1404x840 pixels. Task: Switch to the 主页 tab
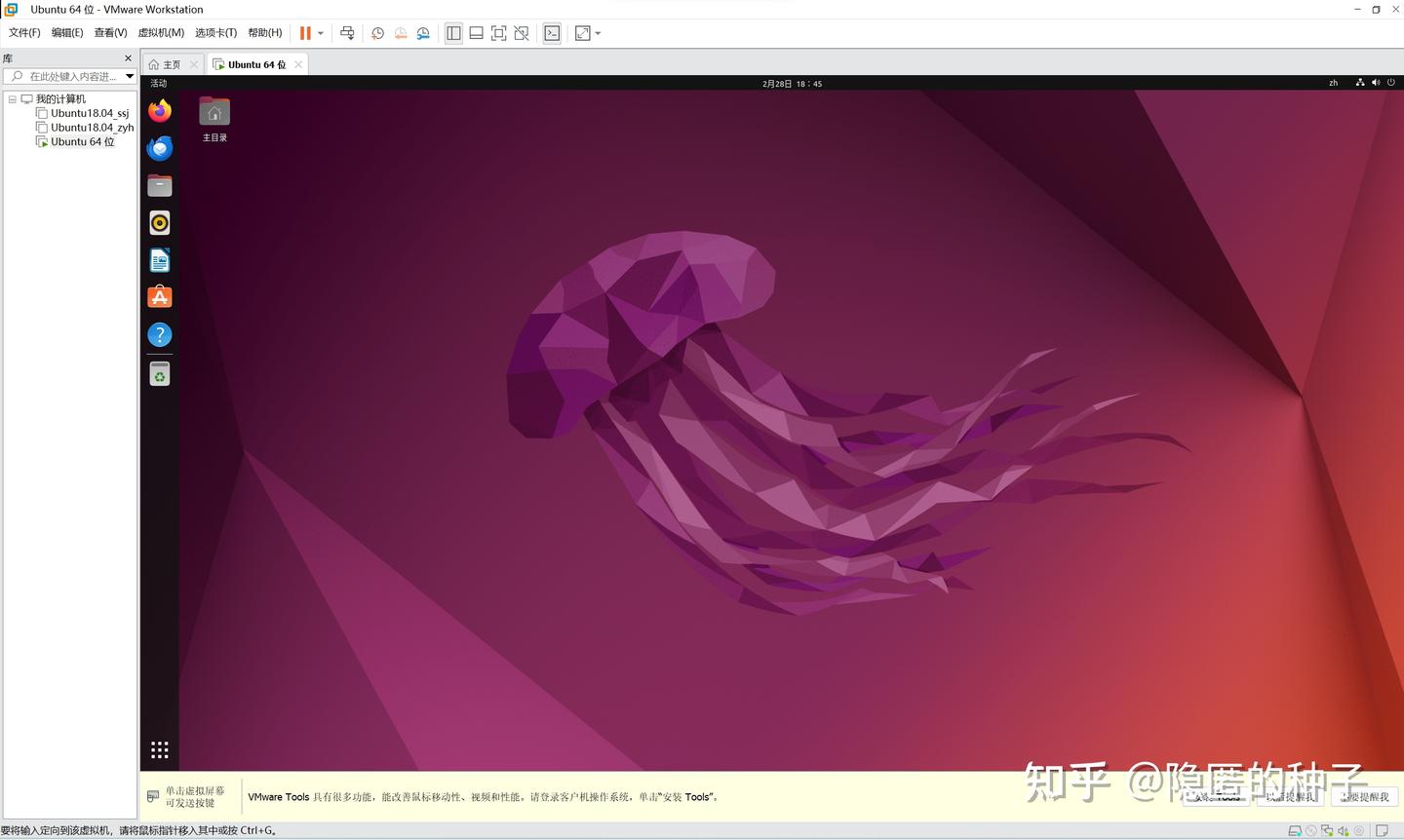[x=171, y=63]
